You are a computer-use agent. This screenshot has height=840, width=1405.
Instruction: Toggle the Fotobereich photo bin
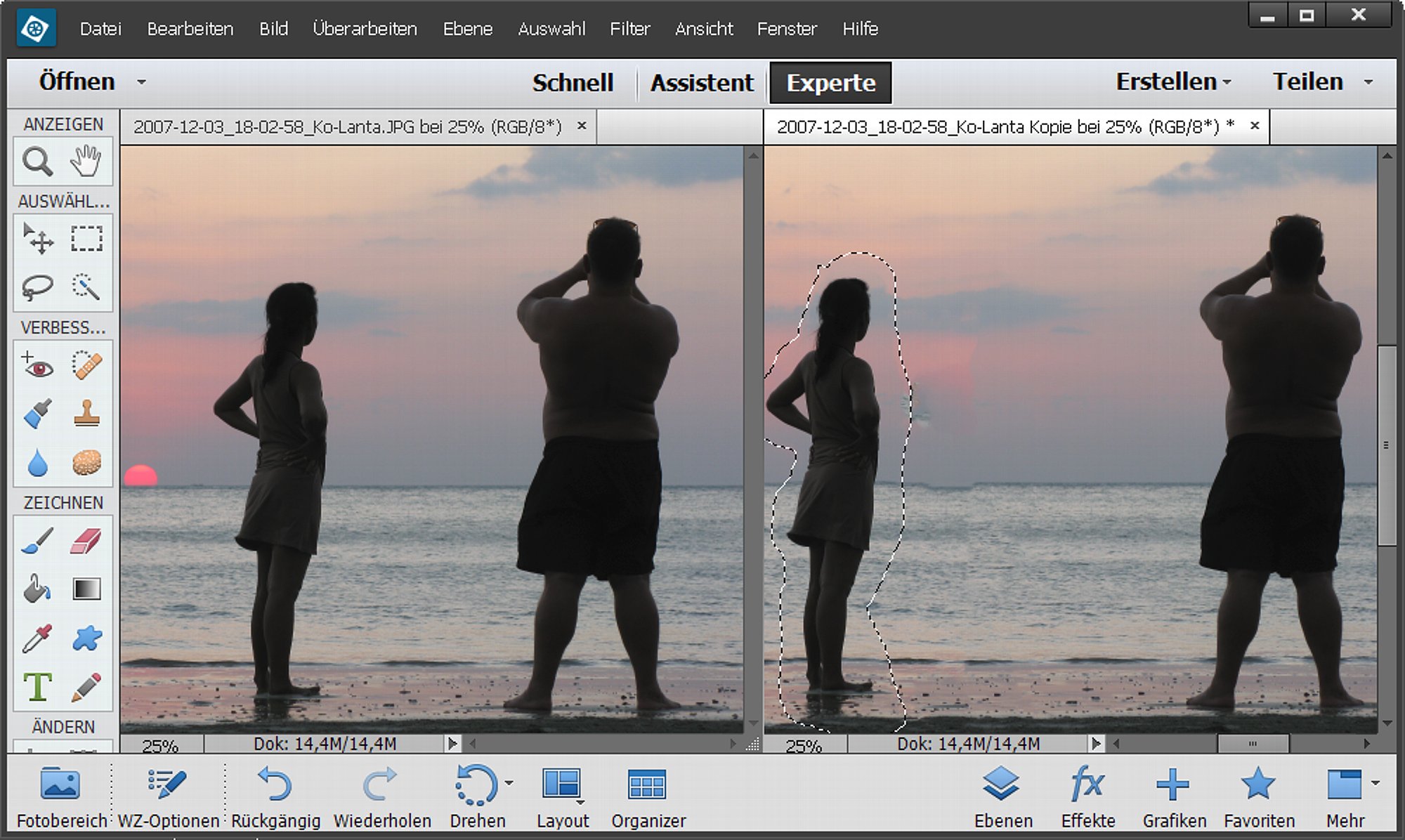(61, 797)
